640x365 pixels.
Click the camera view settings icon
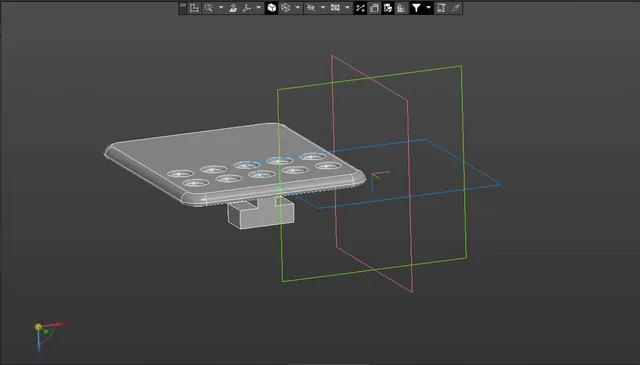click(x=335, y=8)
